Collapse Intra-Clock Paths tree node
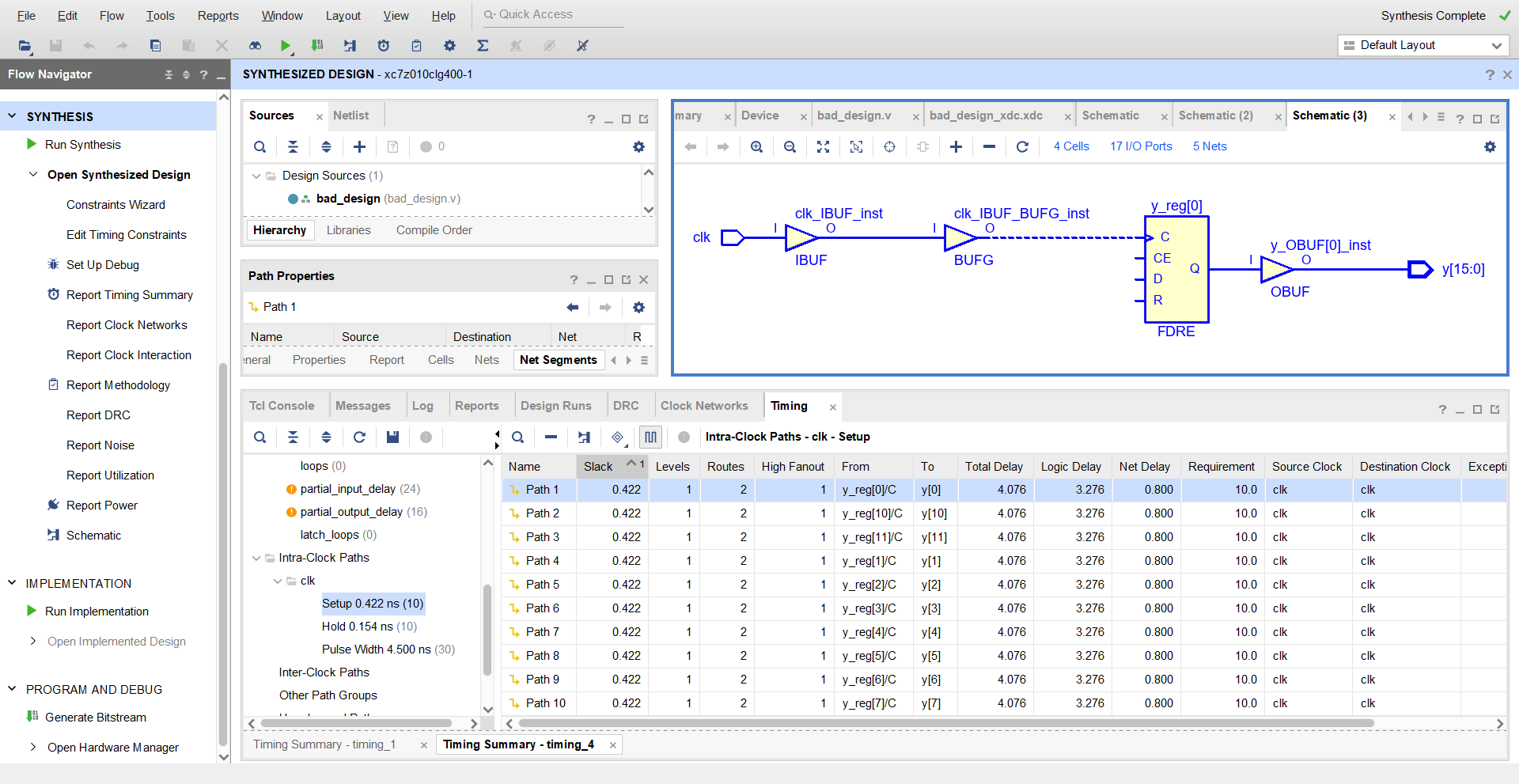Viewport: 1519px width, 784px height. coord(256,558)
